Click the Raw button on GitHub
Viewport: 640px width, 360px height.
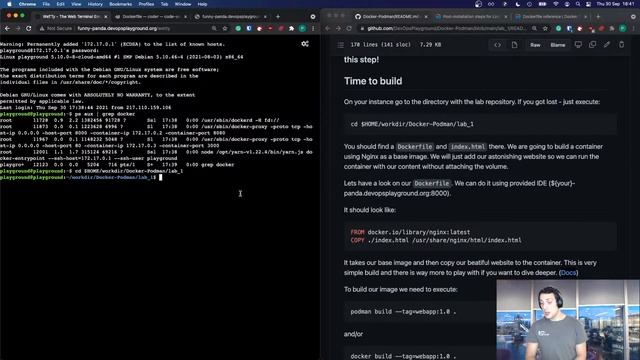tap(535, 45)
